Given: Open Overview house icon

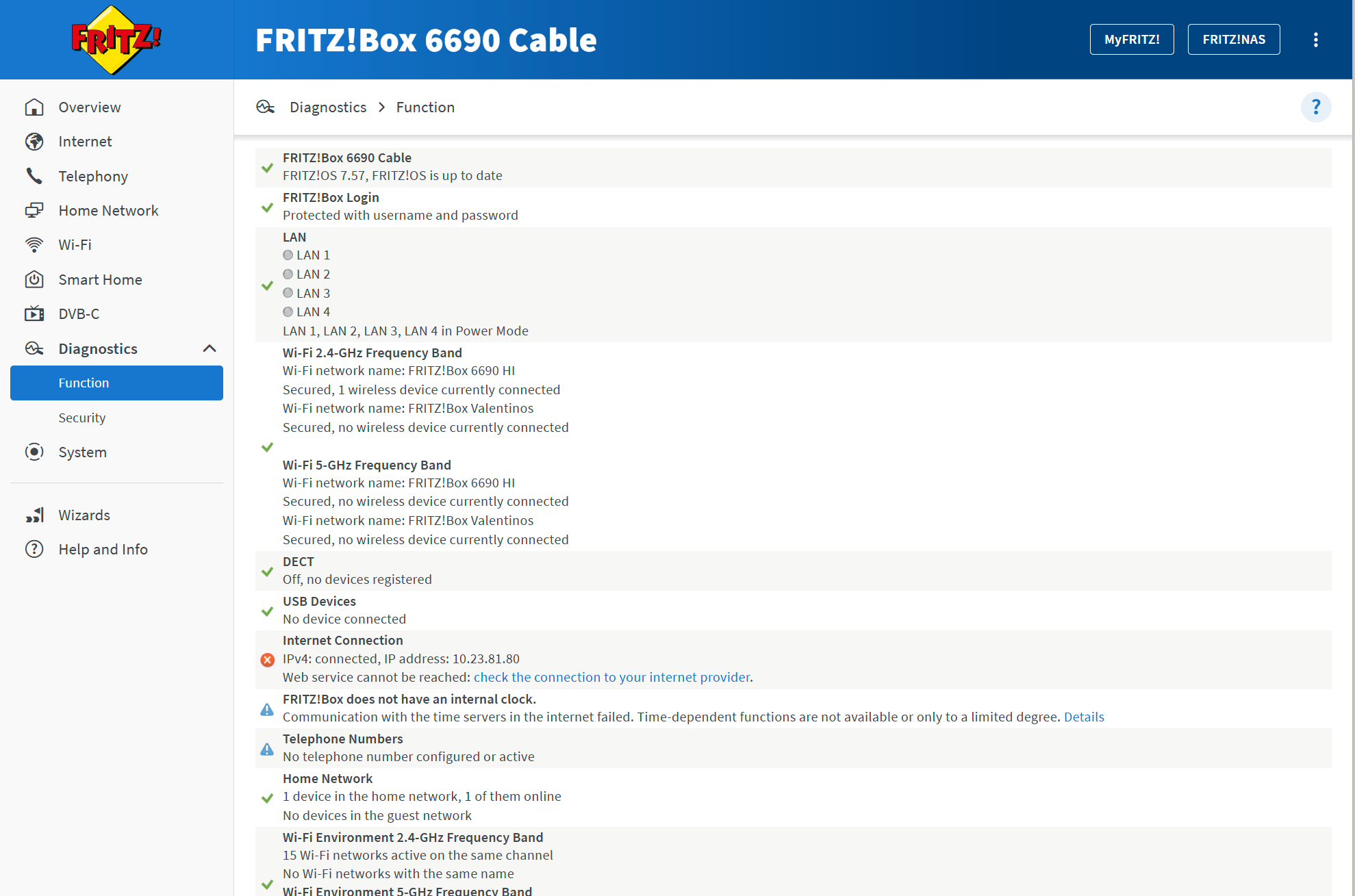Looking at the screenshot, I should point(34,107).
